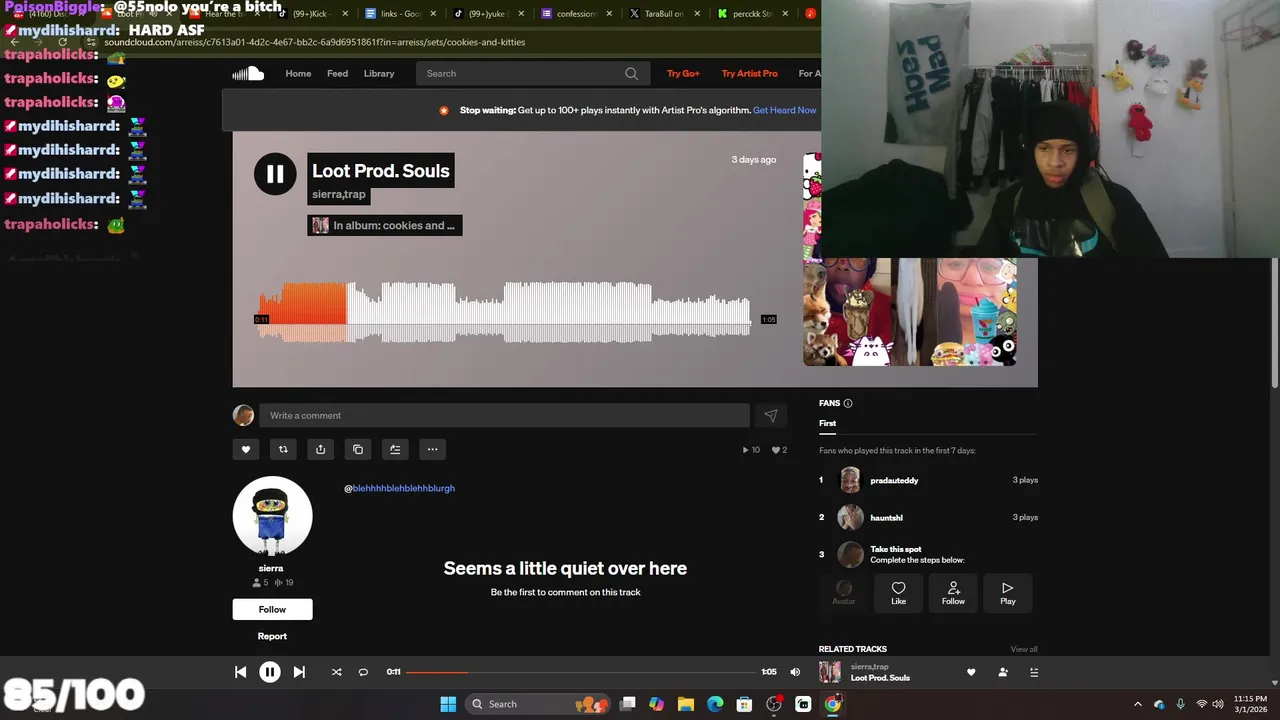Open Microsoft Store from taskbar
The image size is (1280, 720).
pyautogui.click(x=744, y=704)
